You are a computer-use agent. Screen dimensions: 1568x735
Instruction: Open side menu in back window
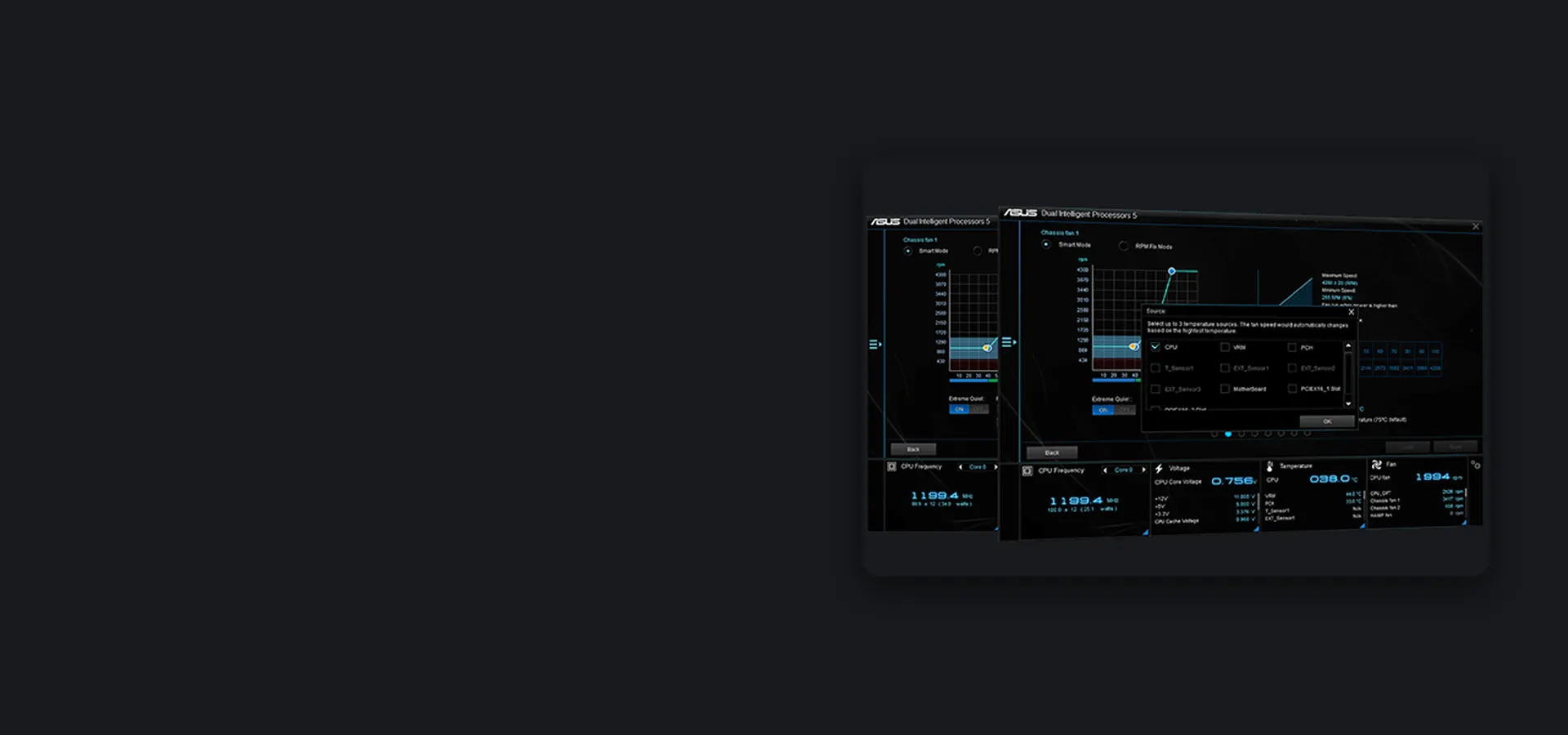point(875,344)
